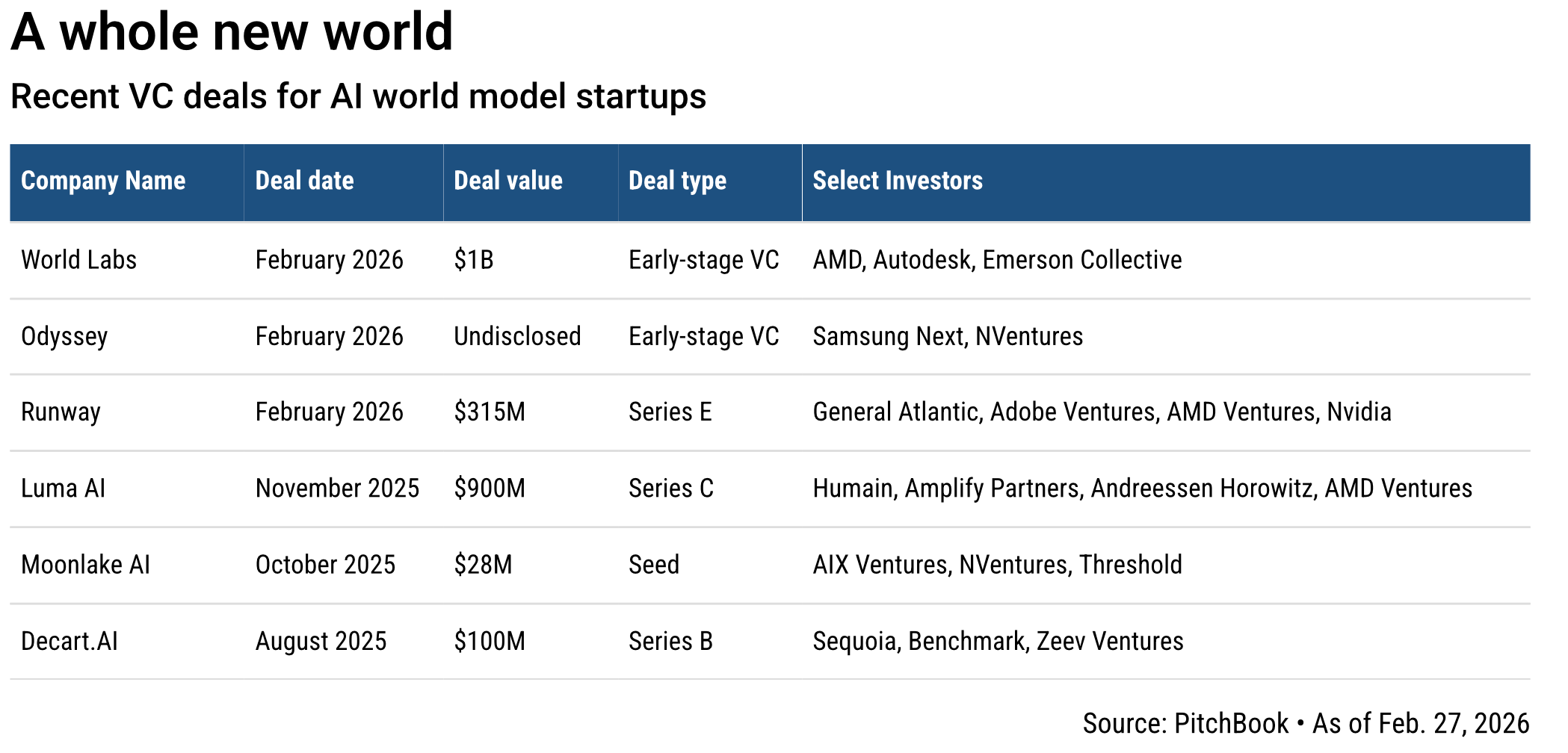Click the Seed deal type cell
1568x753 pixels.
point(654,565)
